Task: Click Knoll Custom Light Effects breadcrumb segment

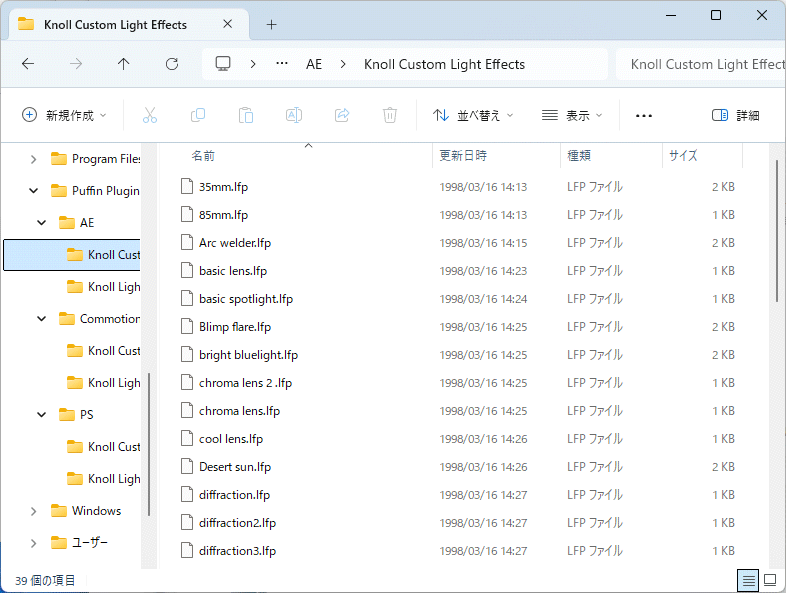Action: (444, 64)
